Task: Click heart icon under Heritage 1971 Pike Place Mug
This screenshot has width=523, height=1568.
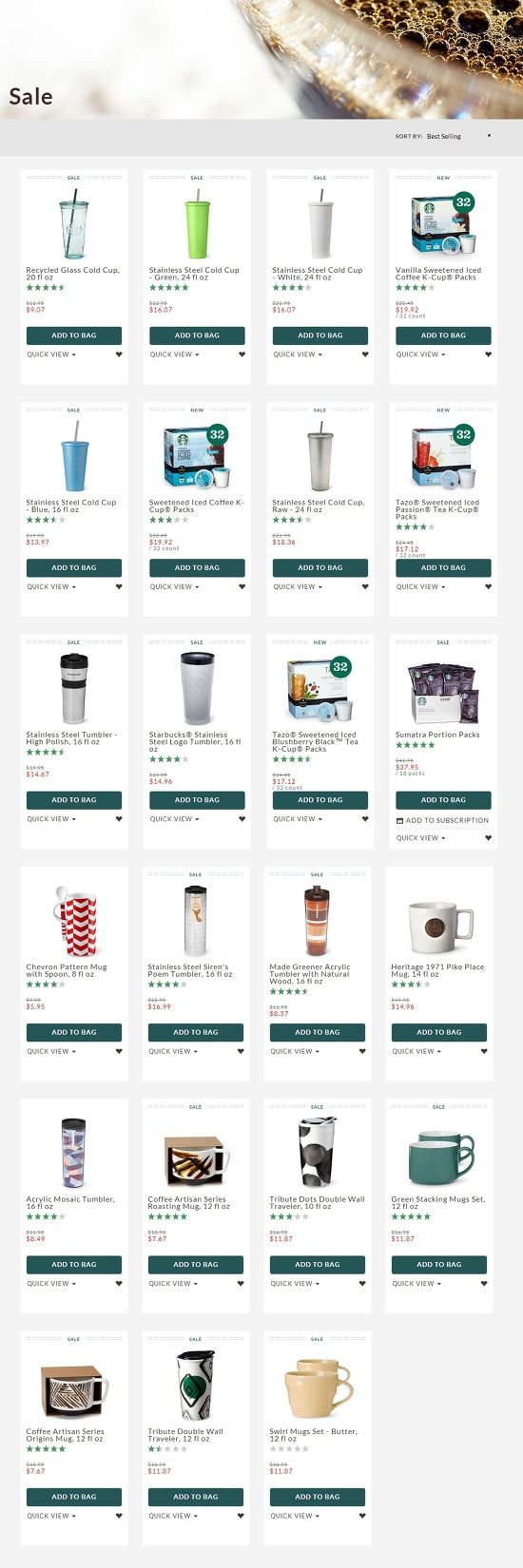Action: [x=484, y=1051]
